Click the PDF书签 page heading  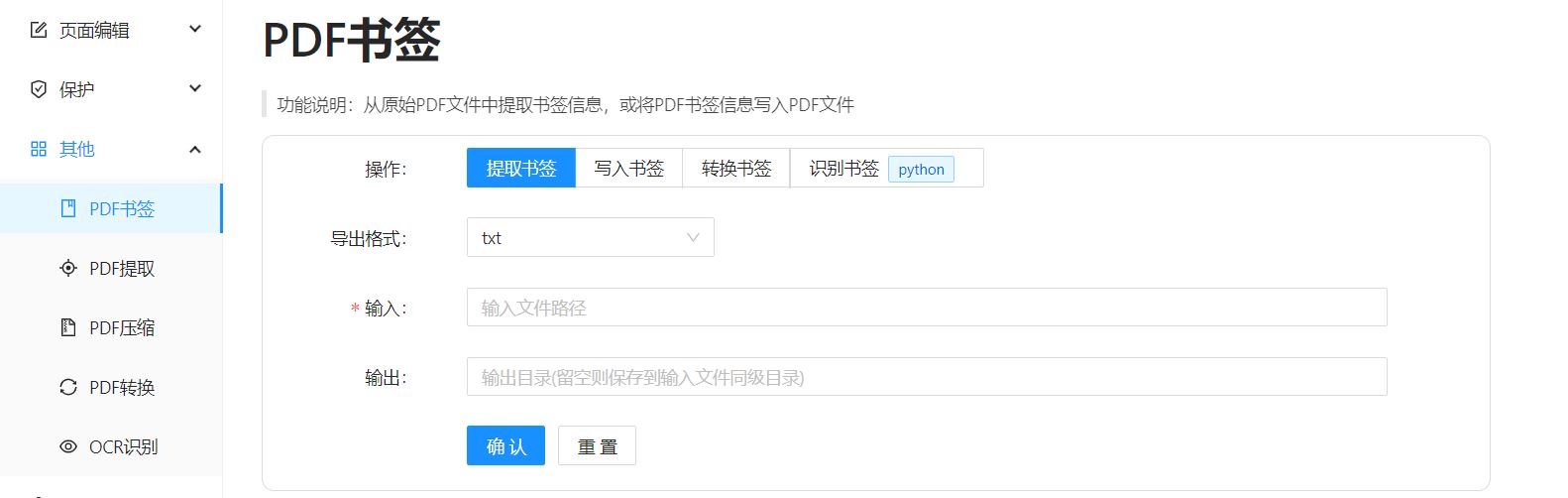(352, 41)
